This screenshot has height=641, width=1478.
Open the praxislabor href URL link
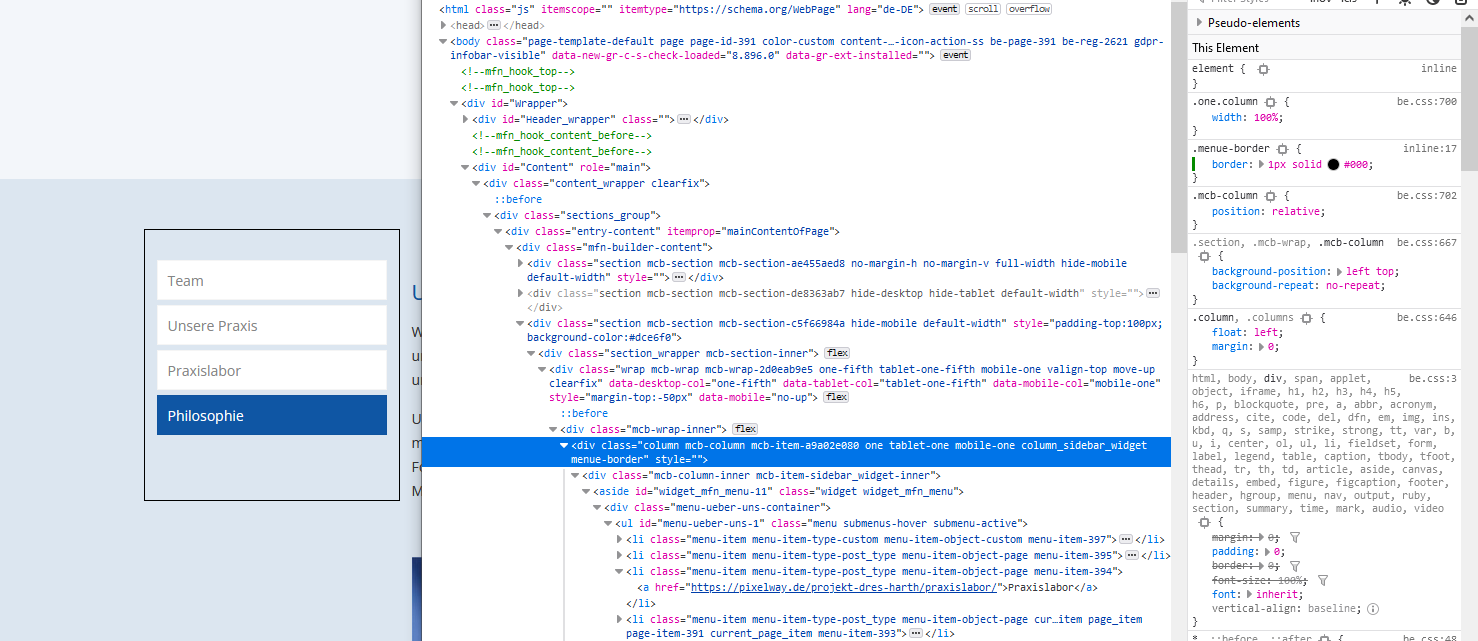point(844,588)
